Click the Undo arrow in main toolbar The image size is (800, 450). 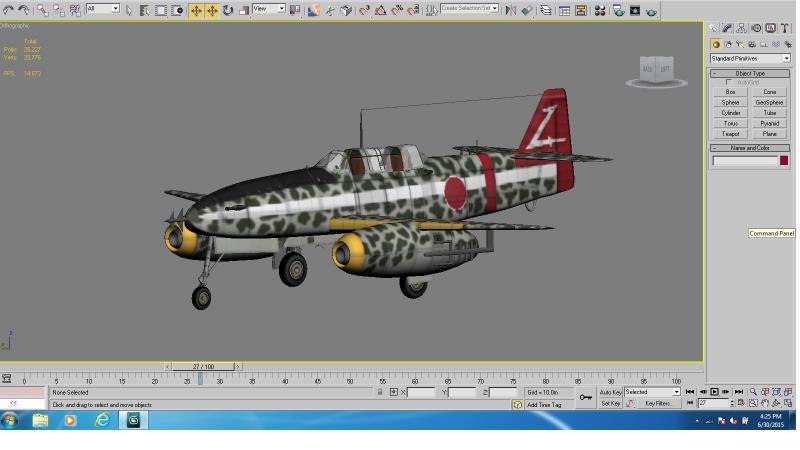(8, 10)
